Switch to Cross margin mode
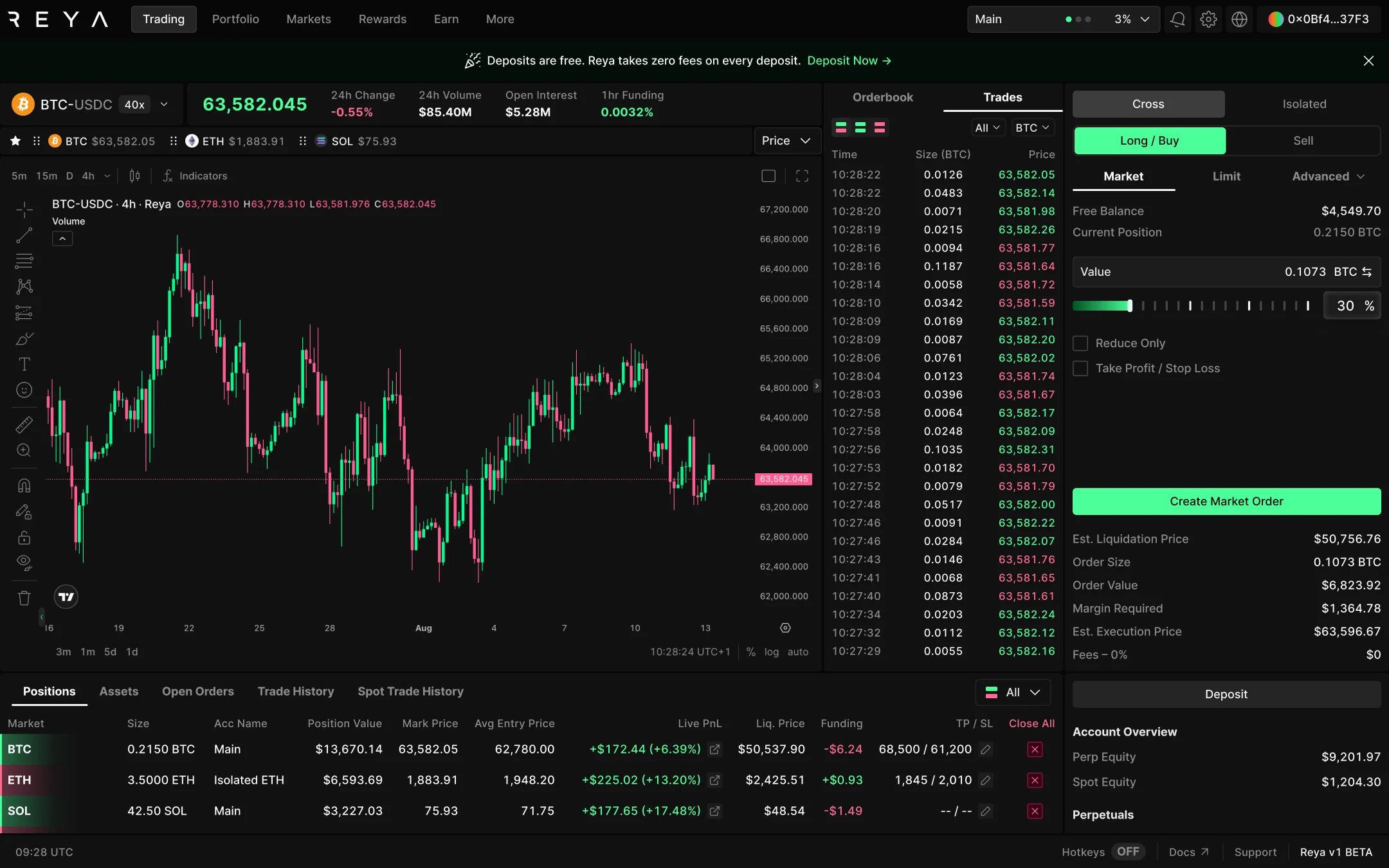 coord(1148,104)
